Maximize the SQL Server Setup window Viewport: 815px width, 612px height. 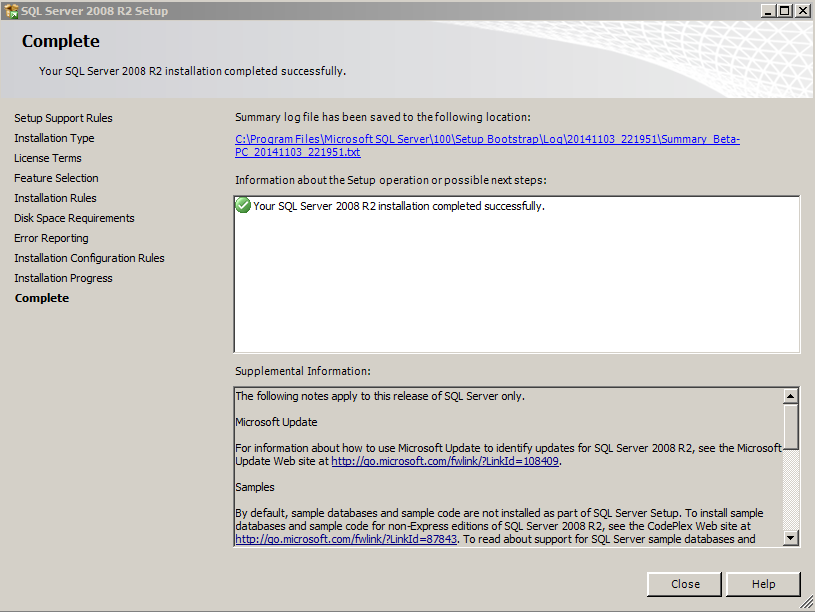pyautogui.click(x=785, y=10)
